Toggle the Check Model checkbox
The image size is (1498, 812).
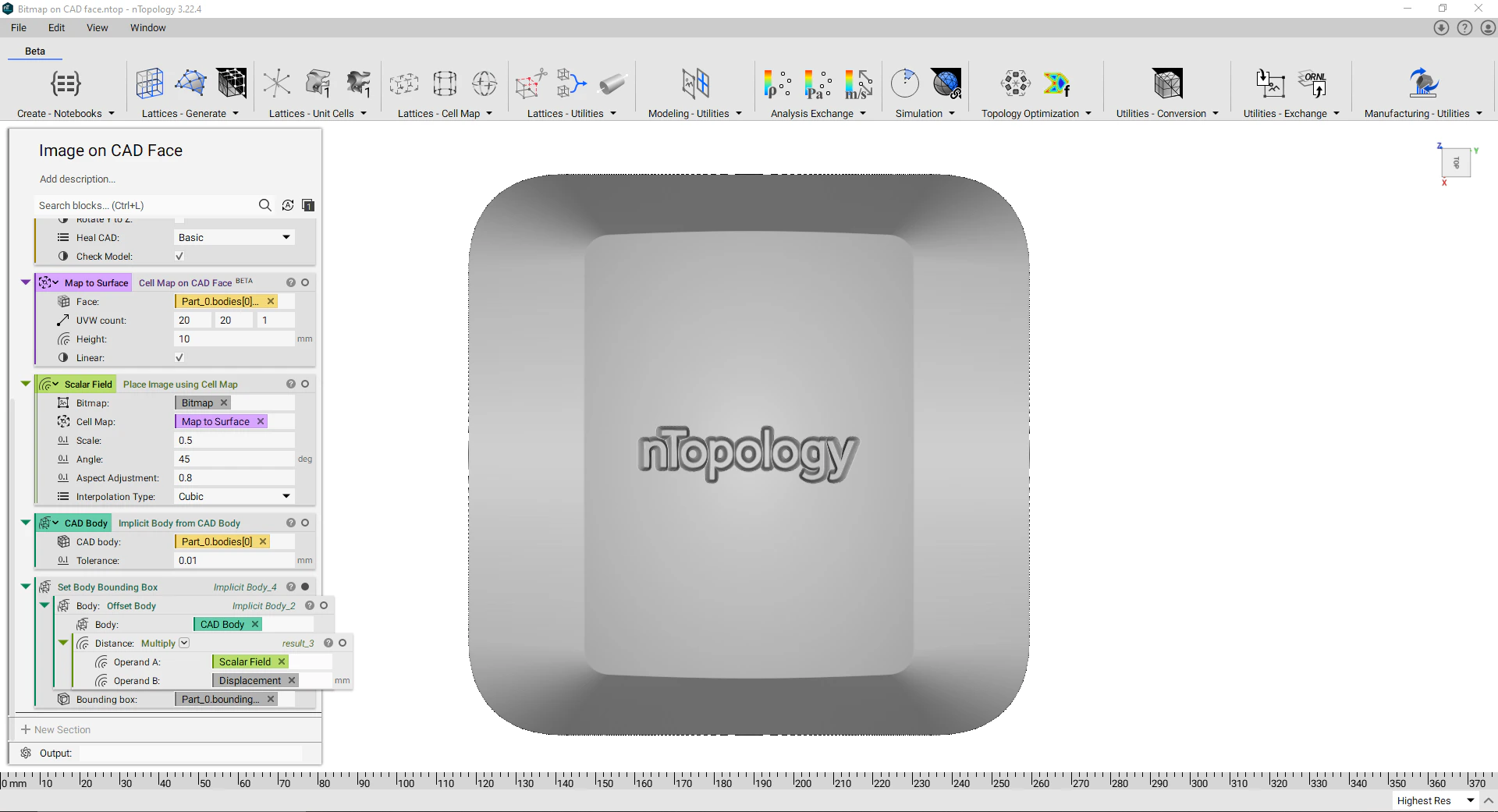(179, 256)
